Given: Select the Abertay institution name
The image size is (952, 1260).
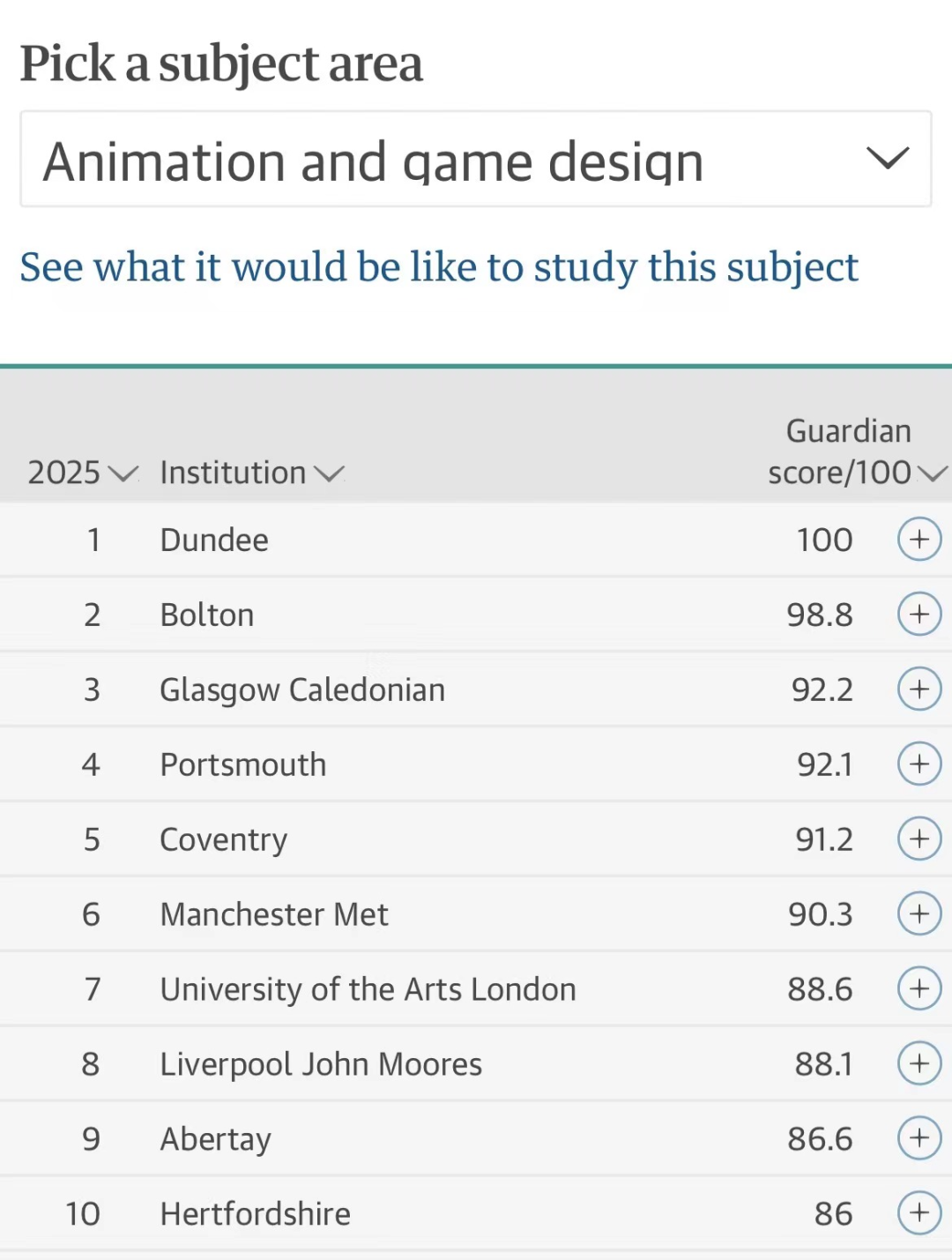Looking at the screenshot, I should [x=216, y=1140].
